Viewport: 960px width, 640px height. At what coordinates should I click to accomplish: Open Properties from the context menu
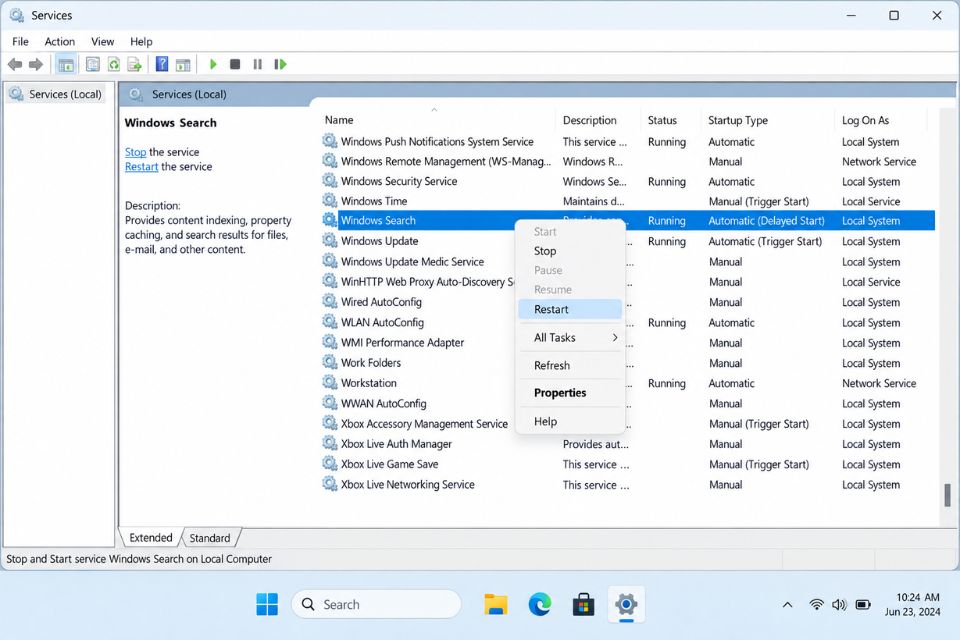570,393
